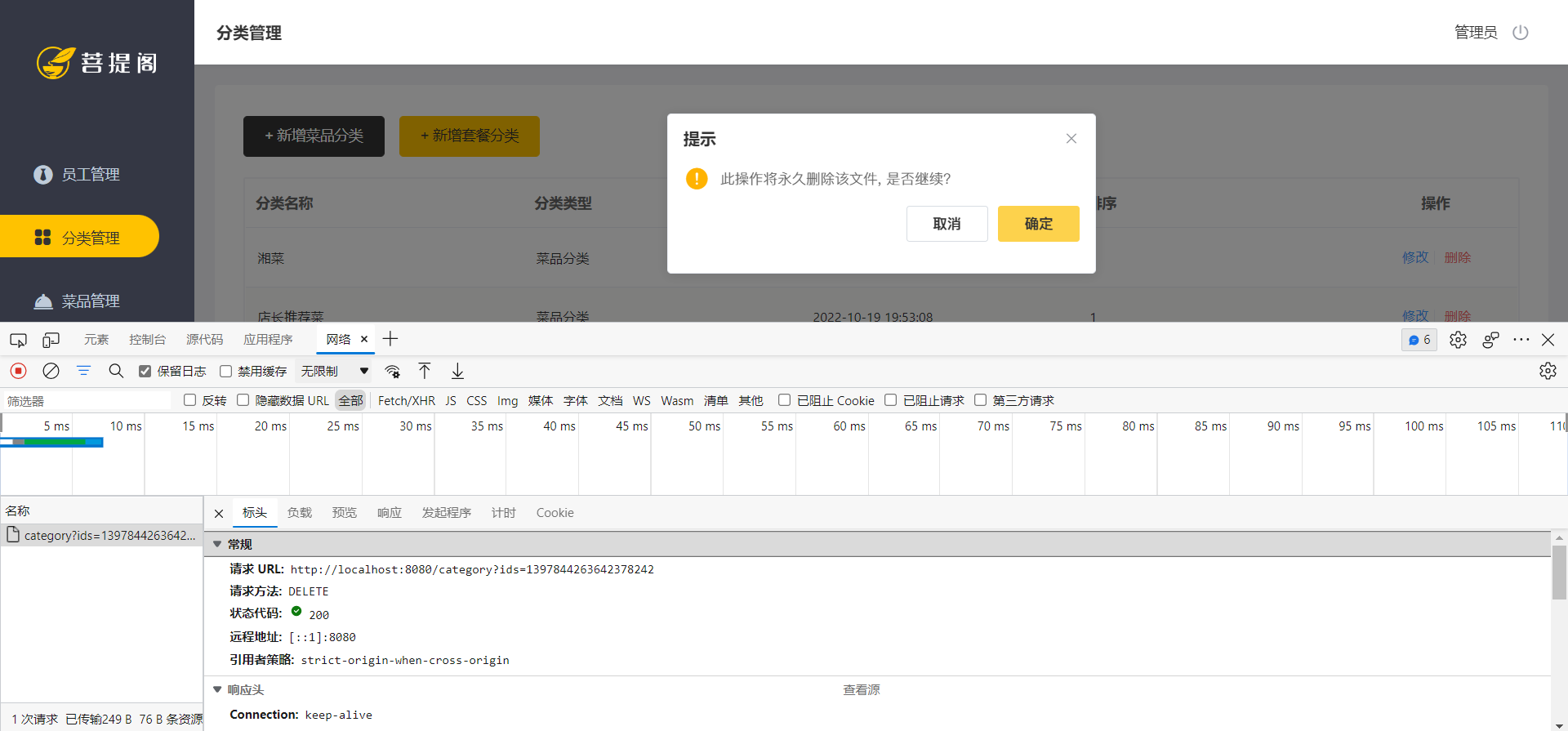1568x731 pixels.
Task: Stop recording network log
Action: point(18,371)
